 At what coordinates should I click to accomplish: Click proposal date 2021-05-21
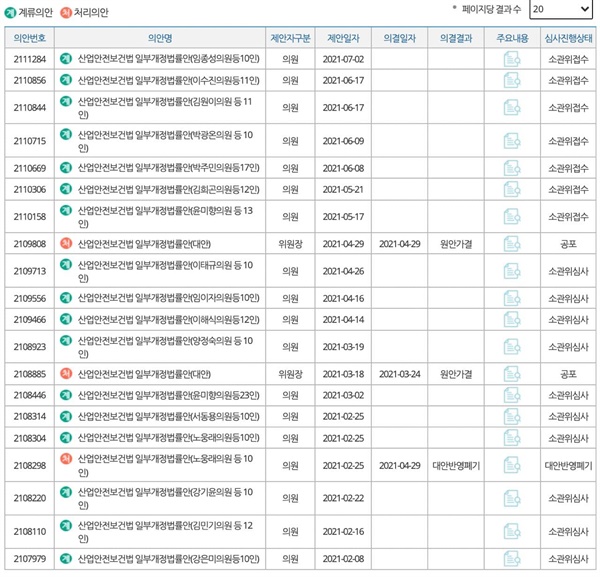click(343, 189)
